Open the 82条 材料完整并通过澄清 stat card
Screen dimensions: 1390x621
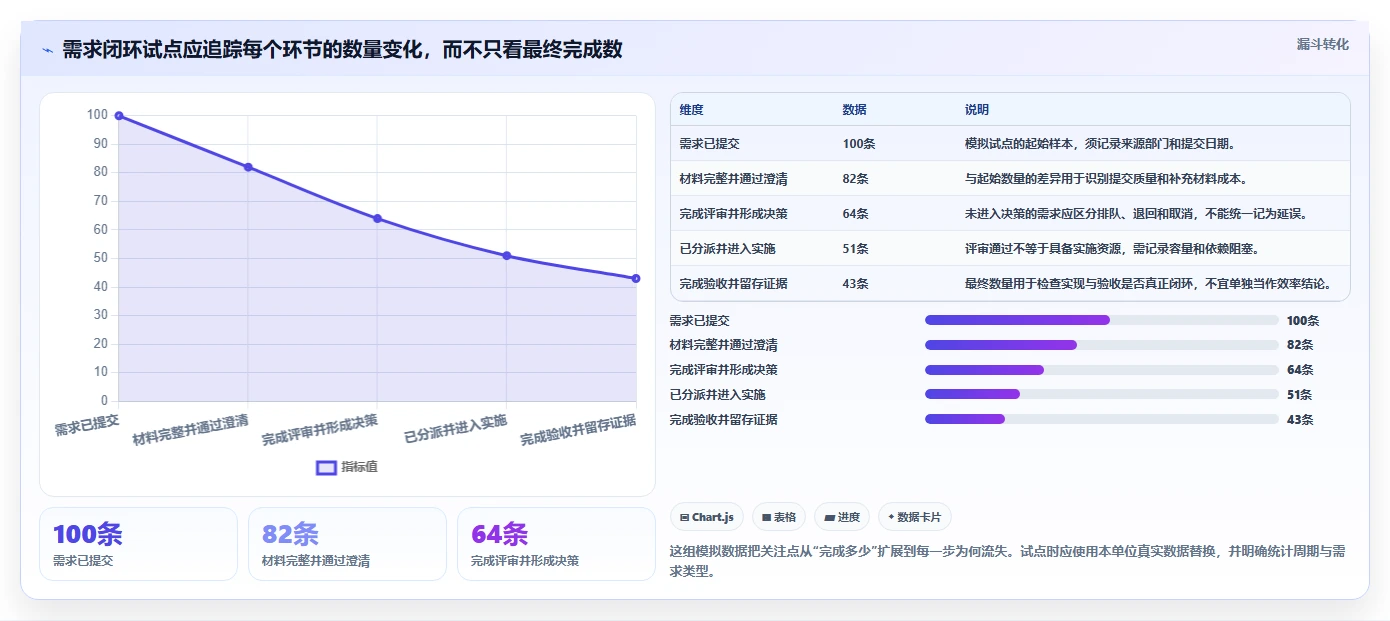[347, 544]
